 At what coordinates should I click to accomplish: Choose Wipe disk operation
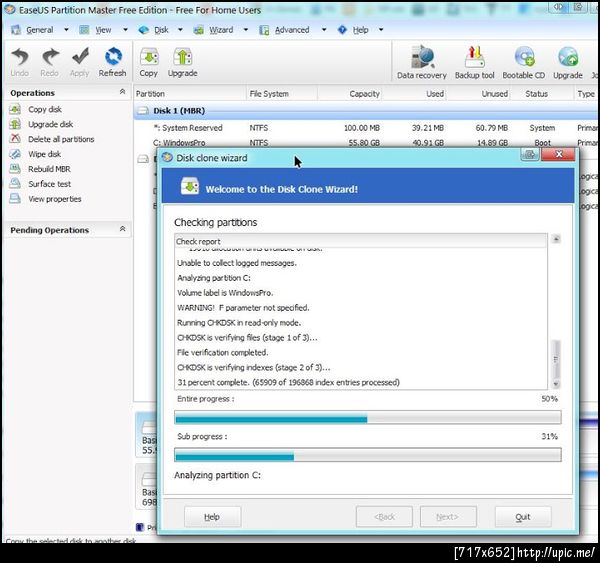44,154
